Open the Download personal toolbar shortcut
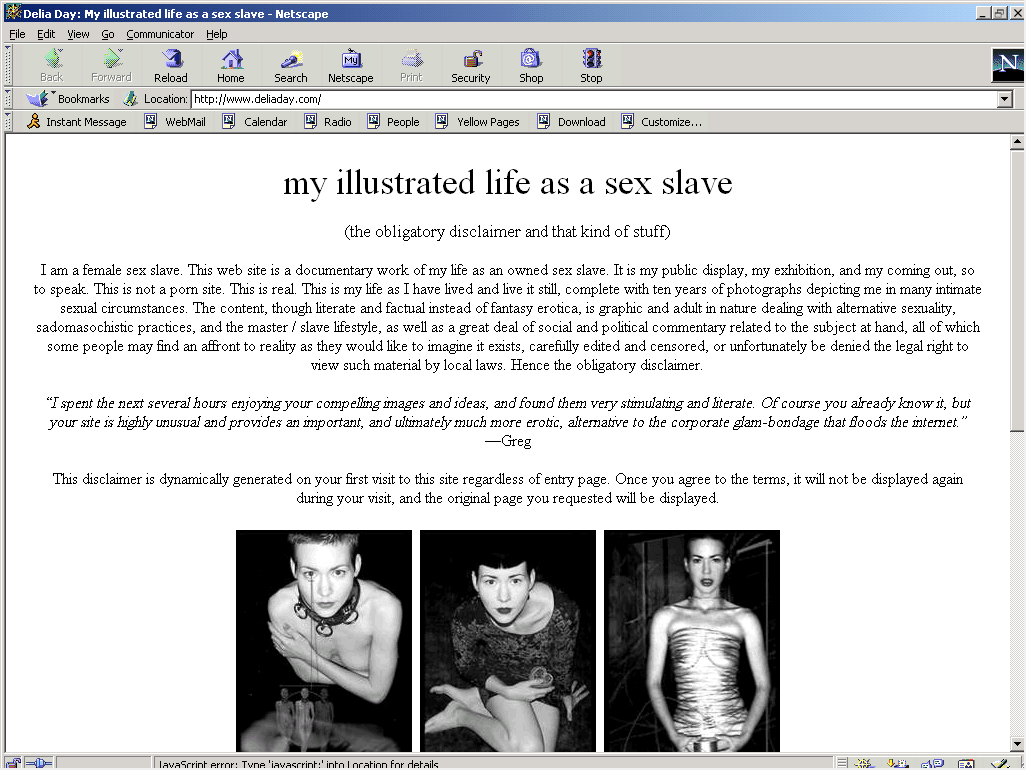Image resolution: width=1026 pixels, height=770 pixels. (x=572, y=122)
